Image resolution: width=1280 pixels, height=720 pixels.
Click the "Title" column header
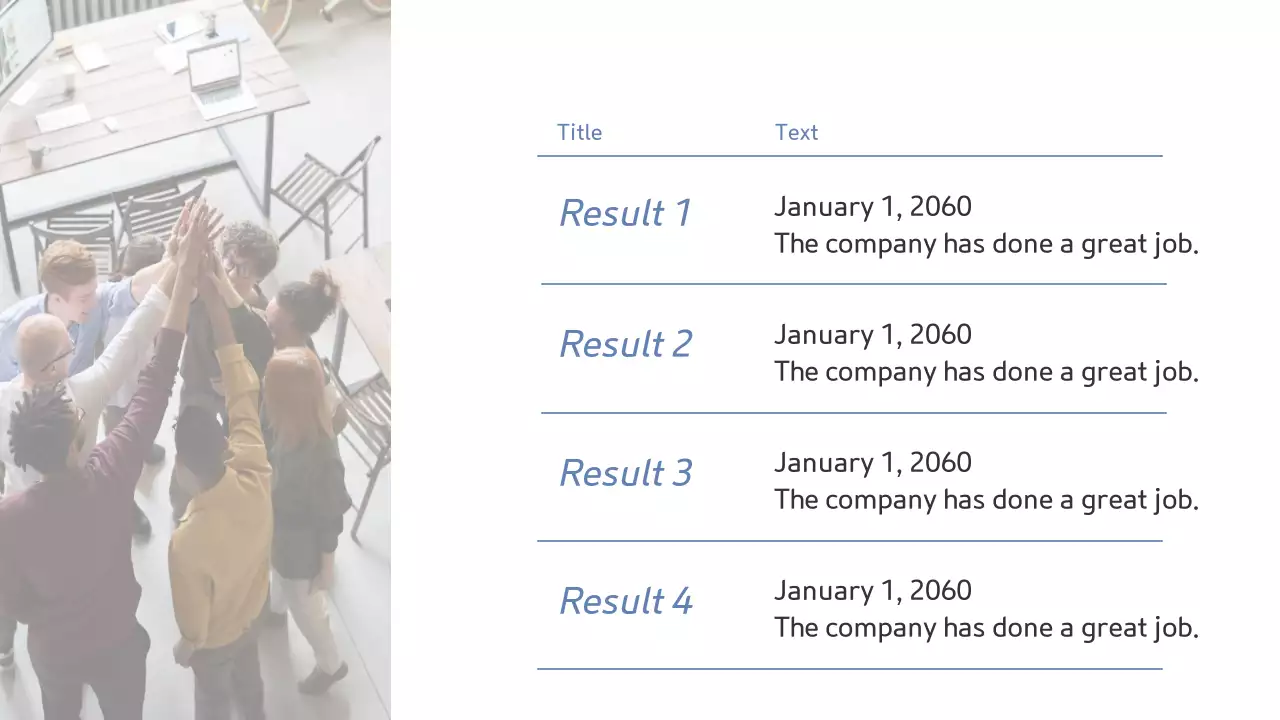(579, 132)
